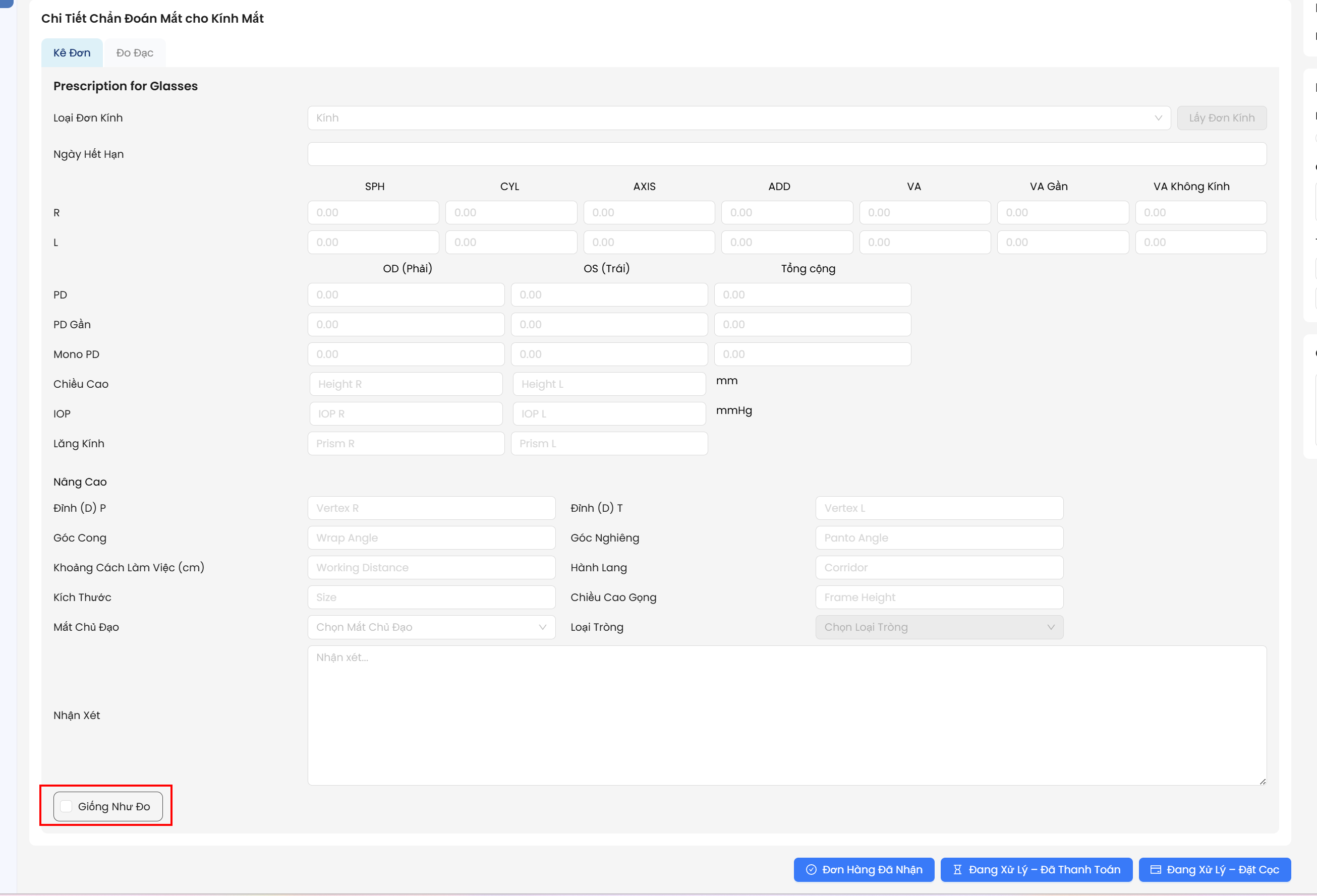The width and height of the screenshot is (1317, 896).
Task: Click the Working Distance input
Action: point(432,568)
